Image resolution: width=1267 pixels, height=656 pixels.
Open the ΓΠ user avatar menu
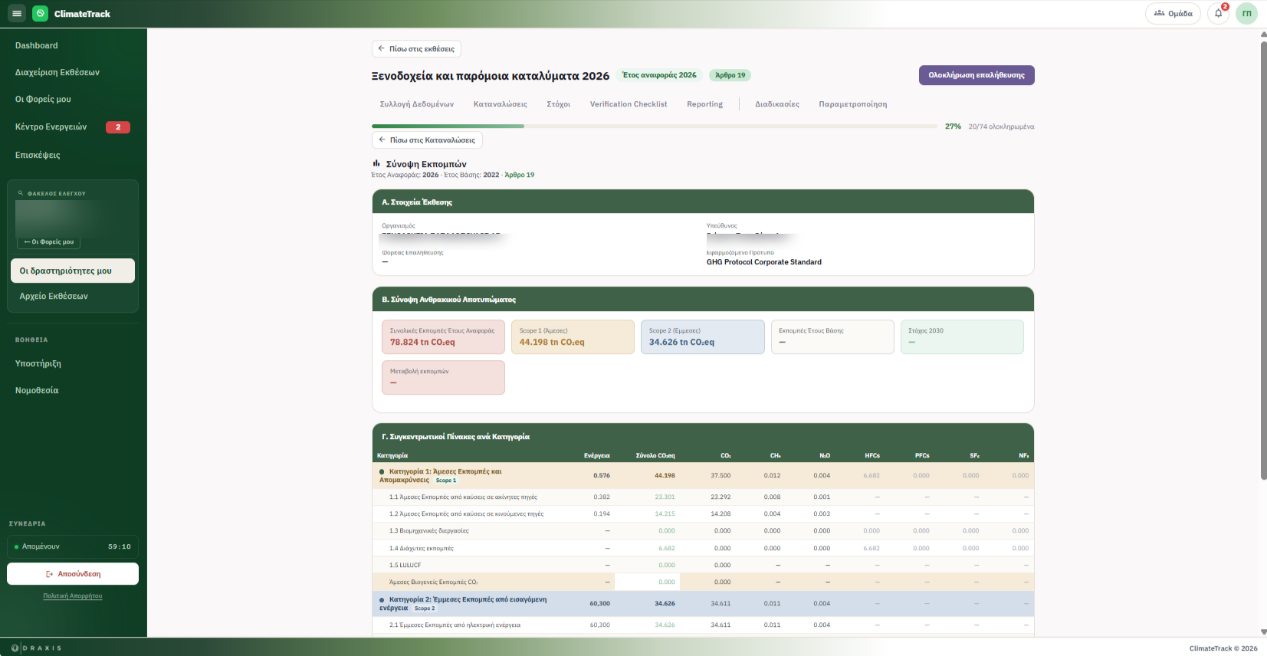1246,13
